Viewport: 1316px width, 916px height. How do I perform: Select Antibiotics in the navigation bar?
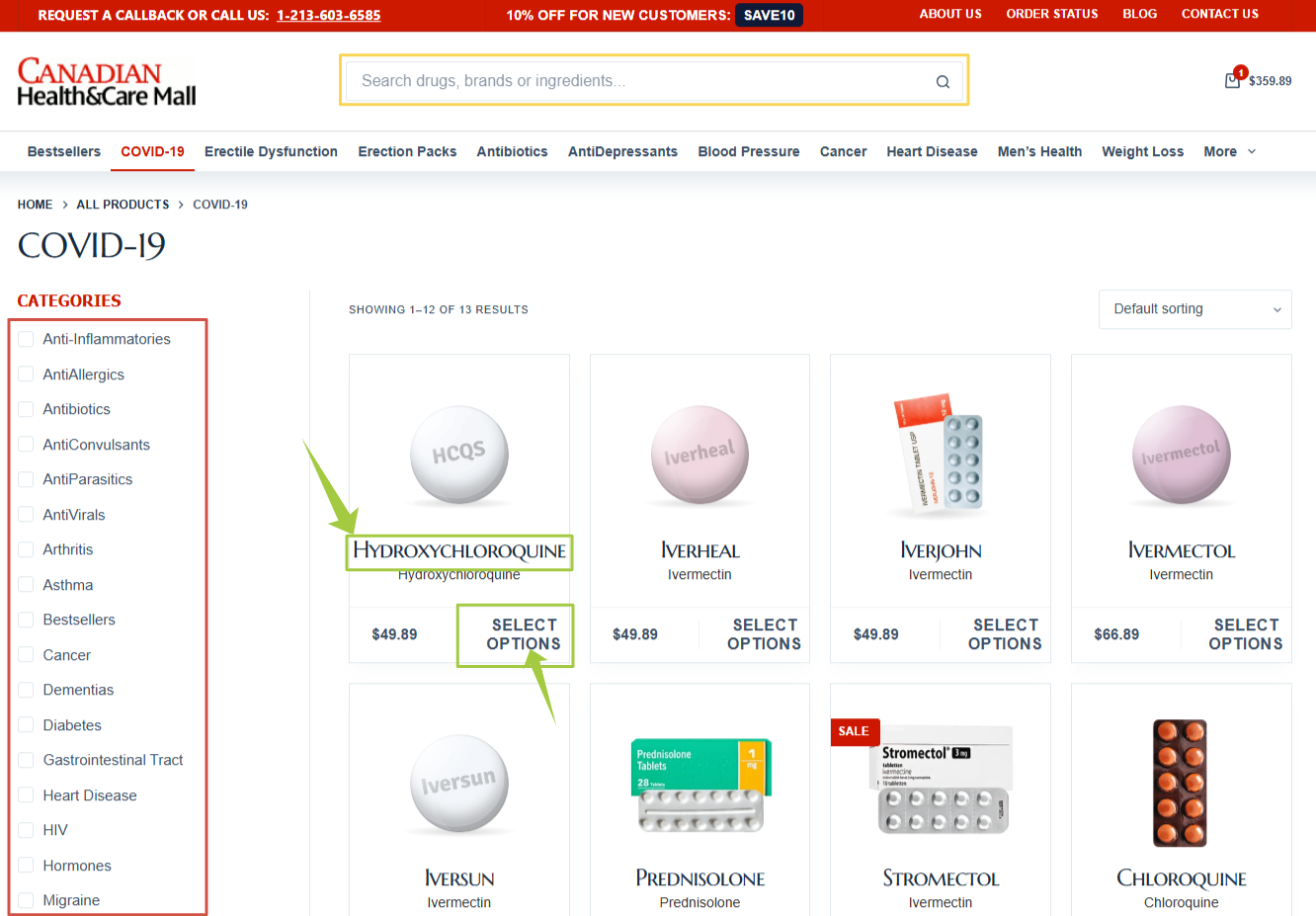pyautogui.click(x=512, y=151)
